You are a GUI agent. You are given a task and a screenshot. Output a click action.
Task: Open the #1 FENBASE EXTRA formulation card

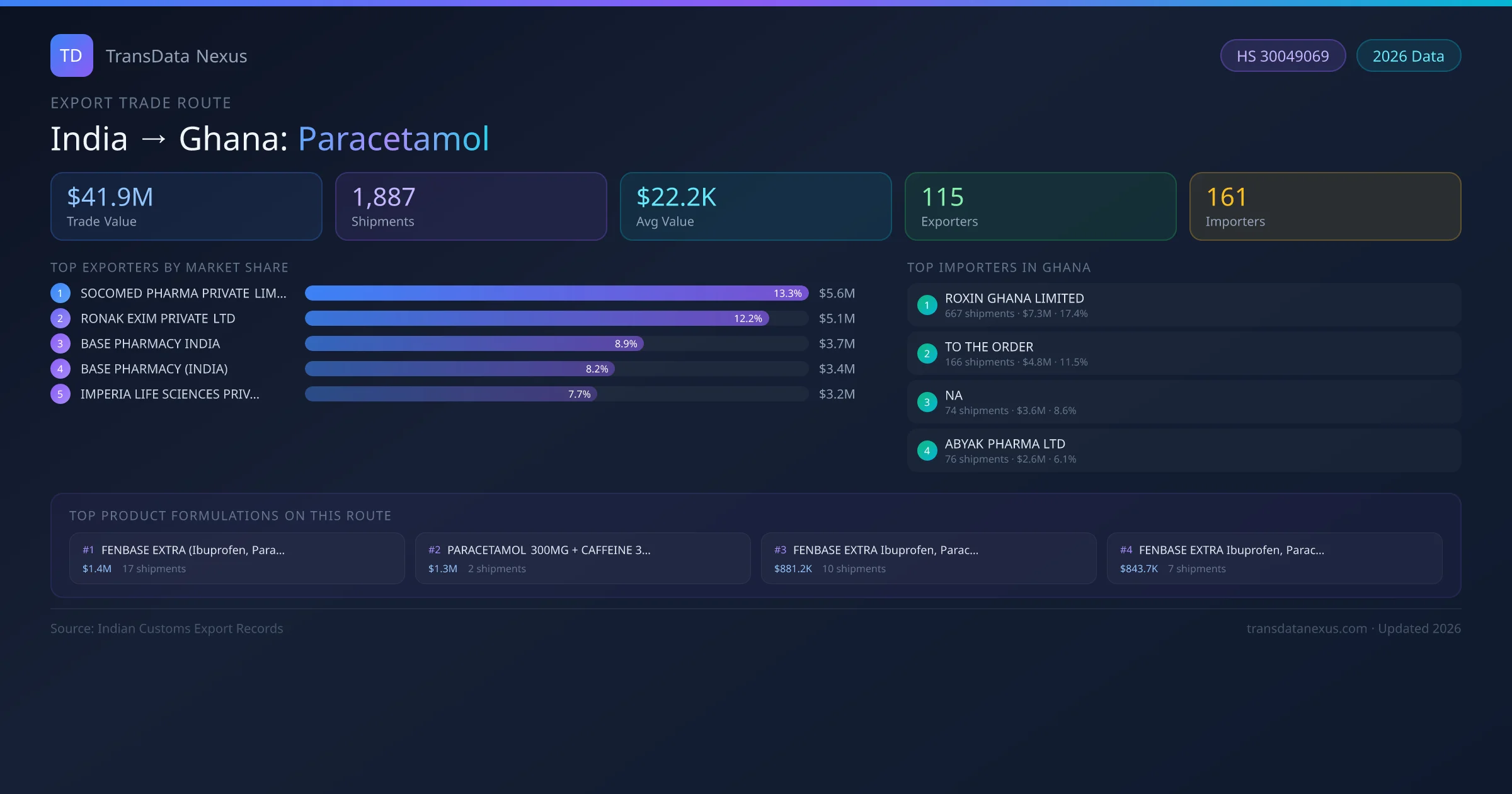(x=237, y=558)
